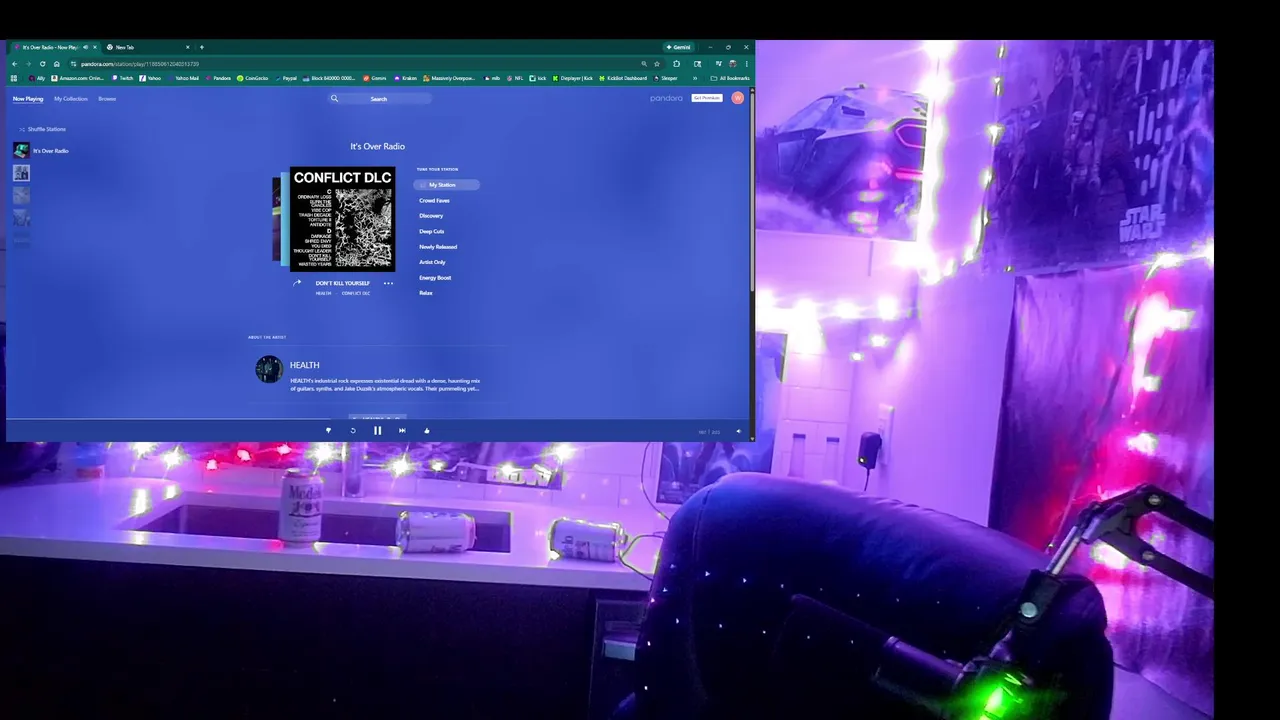
Task: Click the Shuffle Stations icon
Action: click(x=22, y=129)
